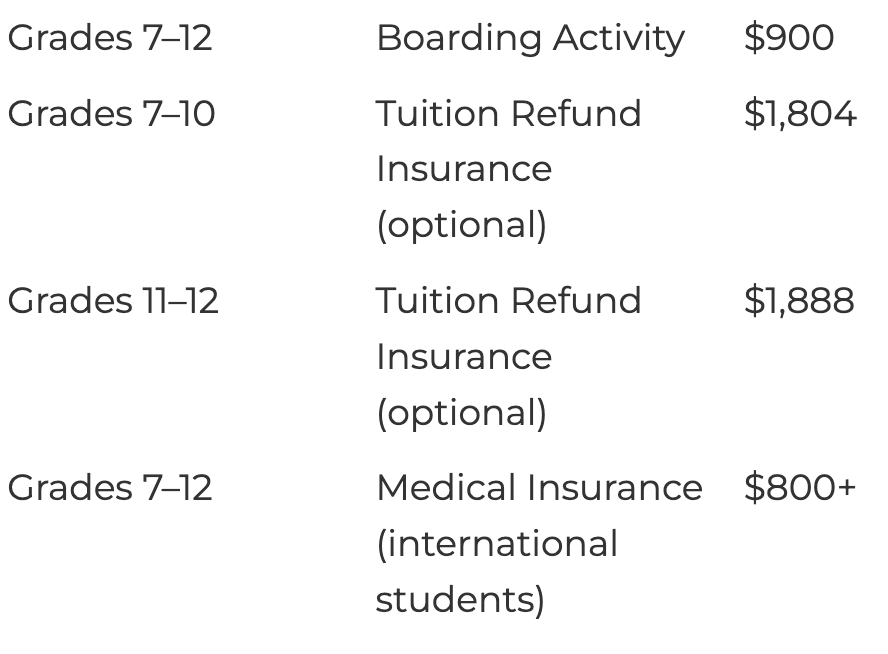
Task: Click the (international text line
Action: point(497,544)
